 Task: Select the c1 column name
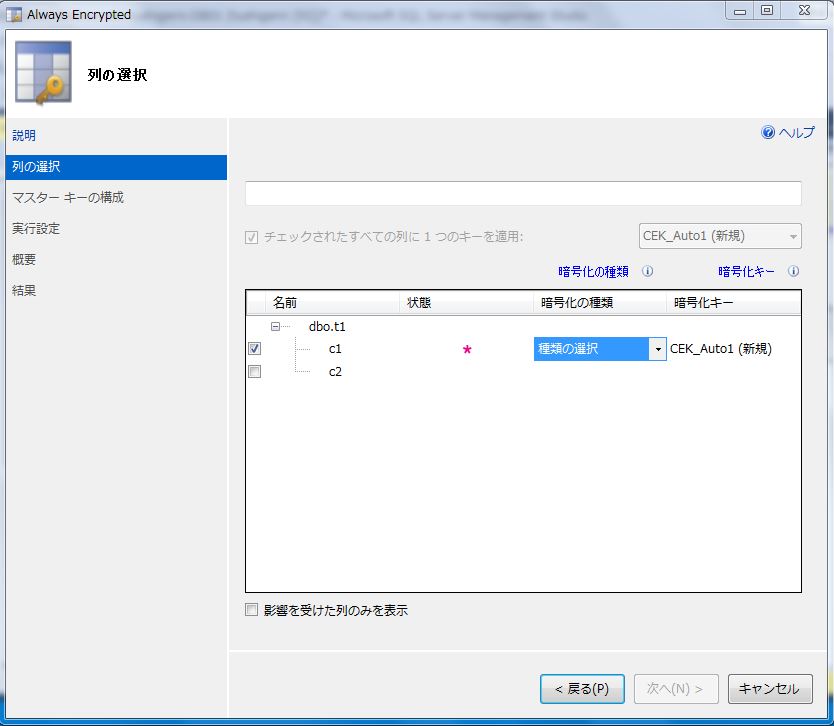335,349
